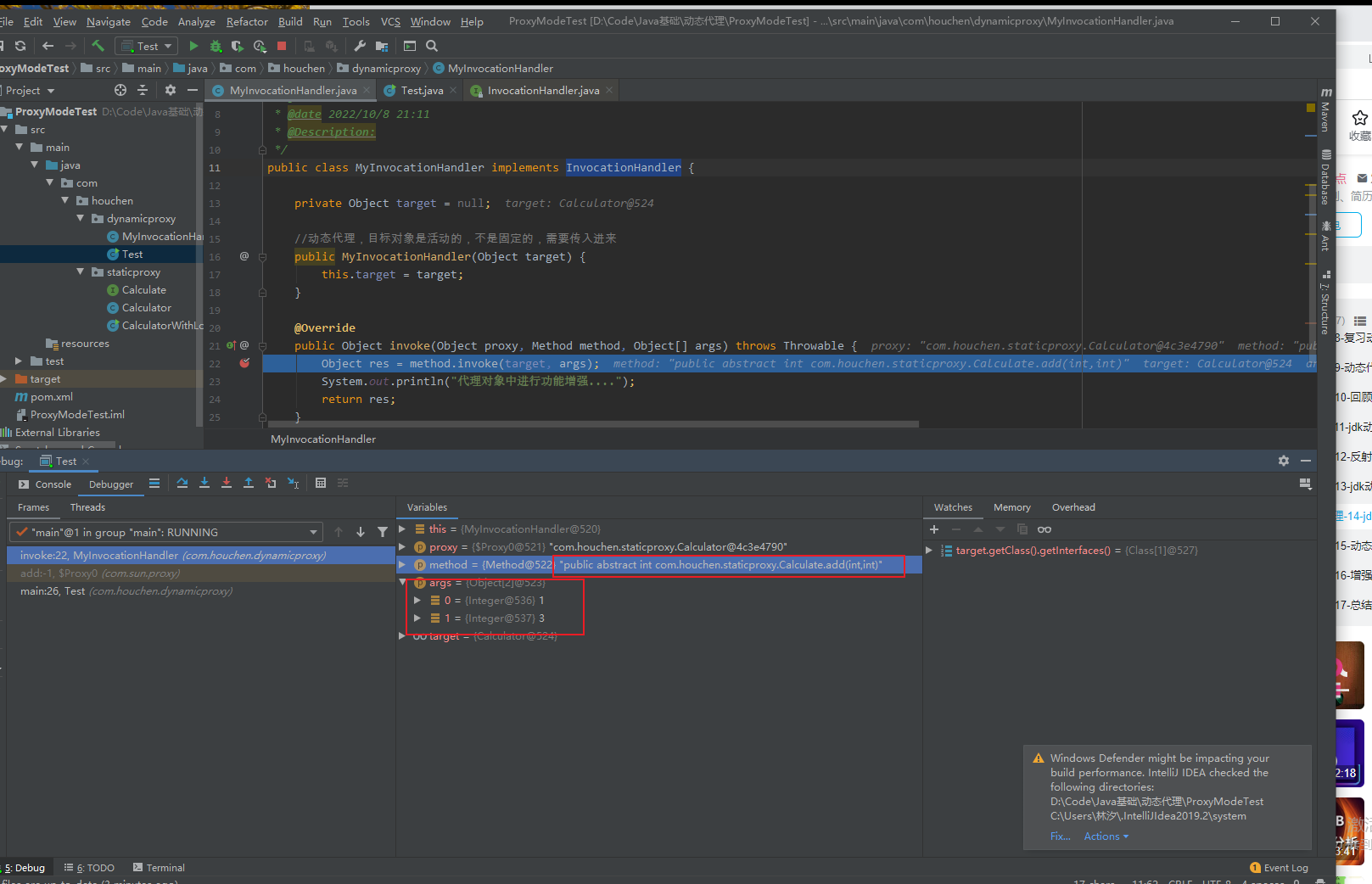This screenshot has height=884, width=1372.
Task: Click Step Out debugger icon
Action: click(x=249, y=483)
